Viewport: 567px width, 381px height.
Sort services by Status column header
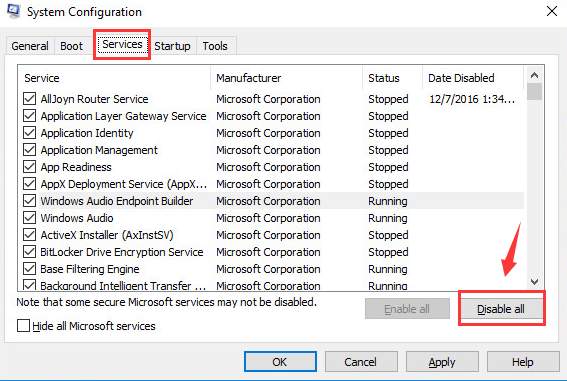[392, 78]
